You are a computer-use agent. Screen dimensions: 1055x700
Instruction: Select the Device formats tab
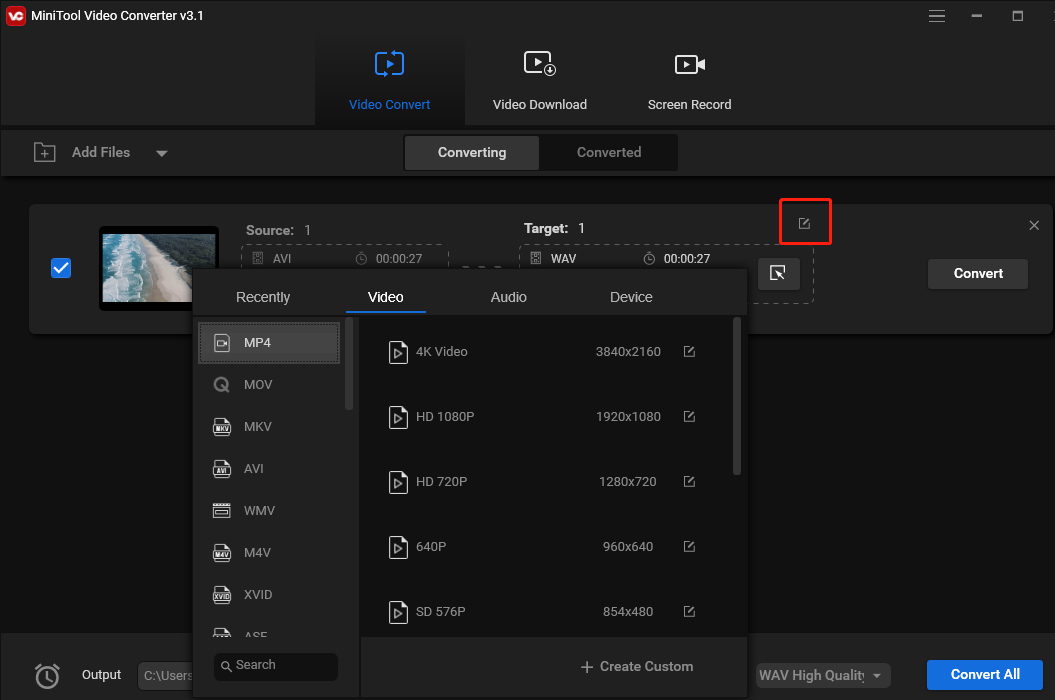click(631, 297)
